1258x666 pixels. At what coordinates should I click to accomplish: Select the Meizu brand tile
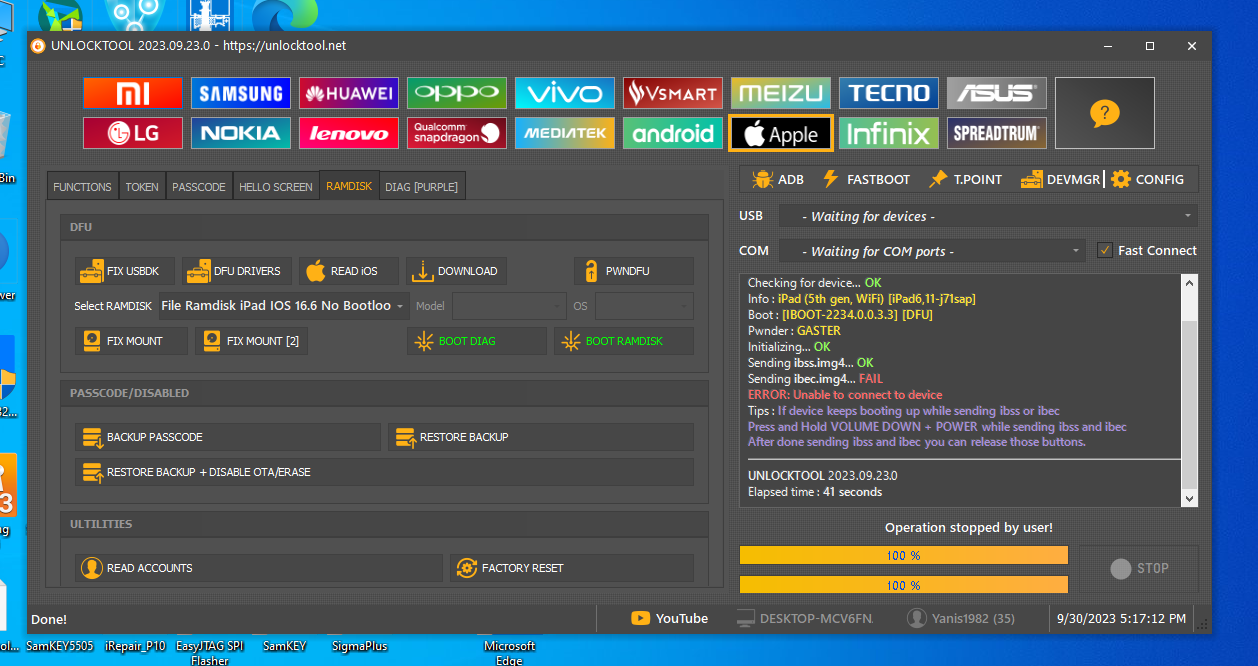[x=781, y=93]
